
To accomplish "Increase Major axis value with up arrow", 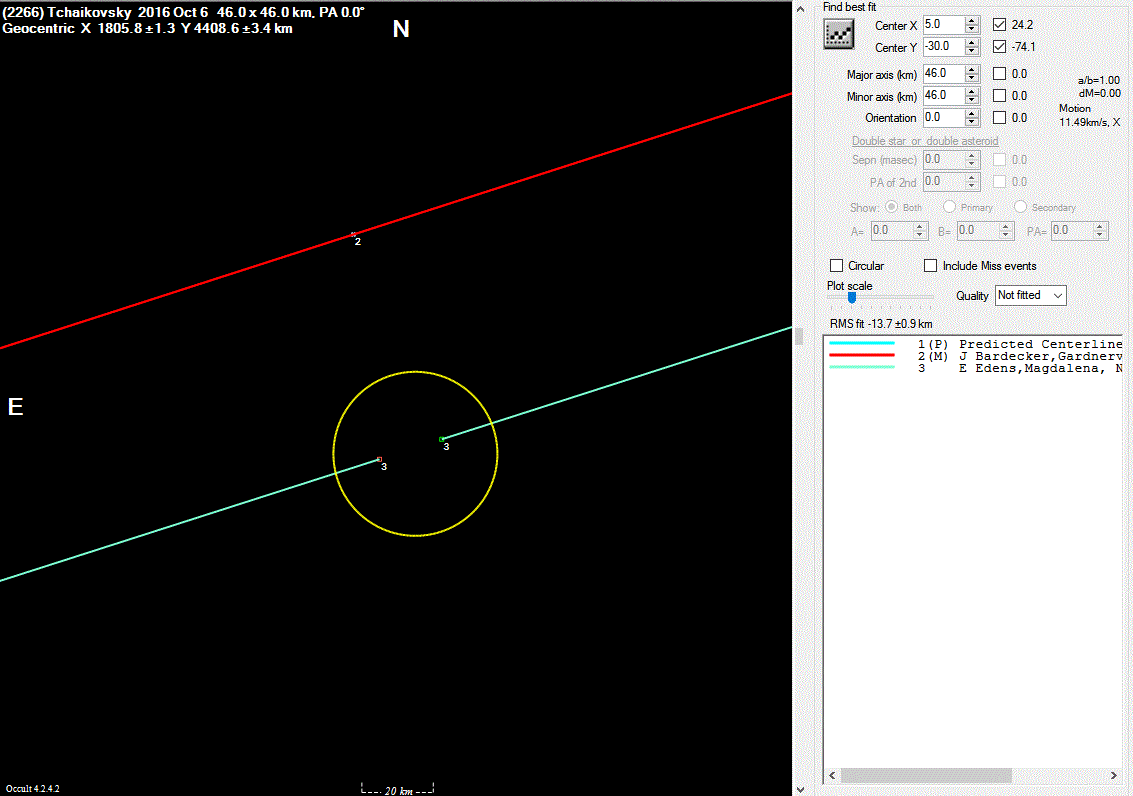I will tap(972, 69).
